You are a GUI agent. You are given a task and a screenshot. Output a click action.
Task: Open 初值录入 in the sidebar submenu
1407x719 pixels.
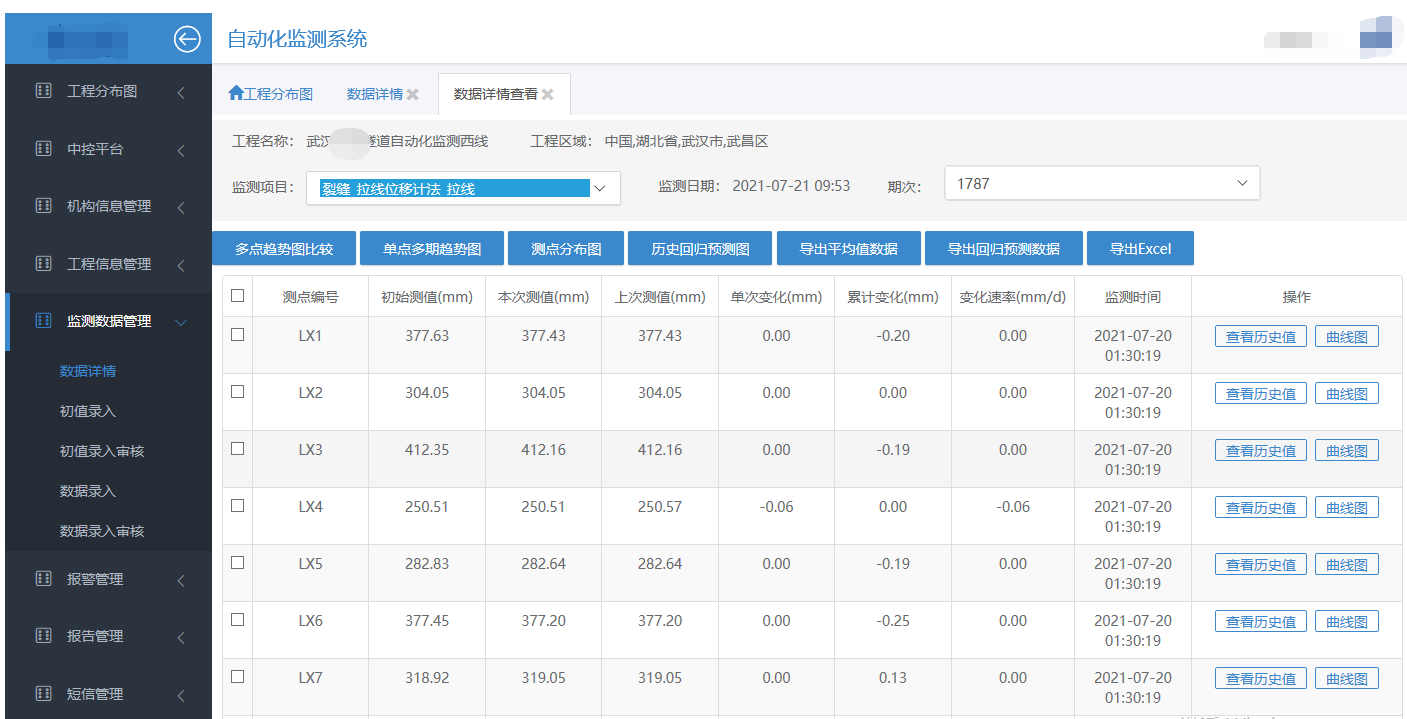pos(88,411)
